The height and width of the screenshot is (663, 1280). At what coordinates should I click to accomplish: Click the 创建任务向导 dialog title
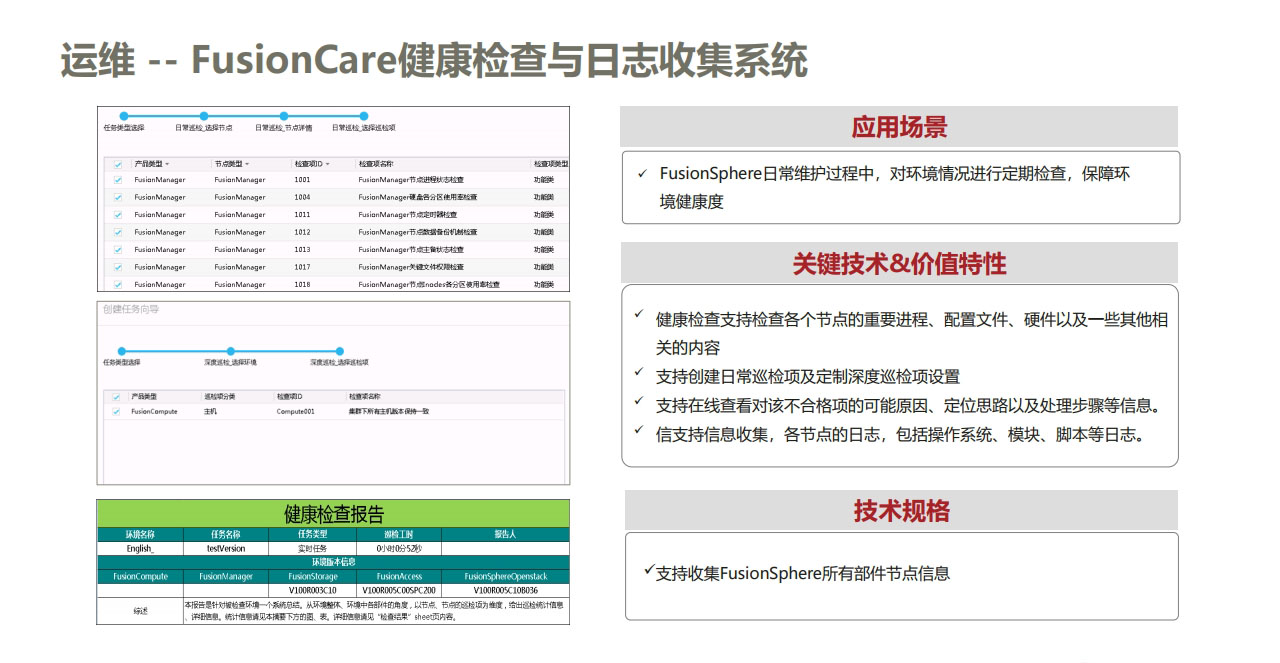[x=131, y=309]
